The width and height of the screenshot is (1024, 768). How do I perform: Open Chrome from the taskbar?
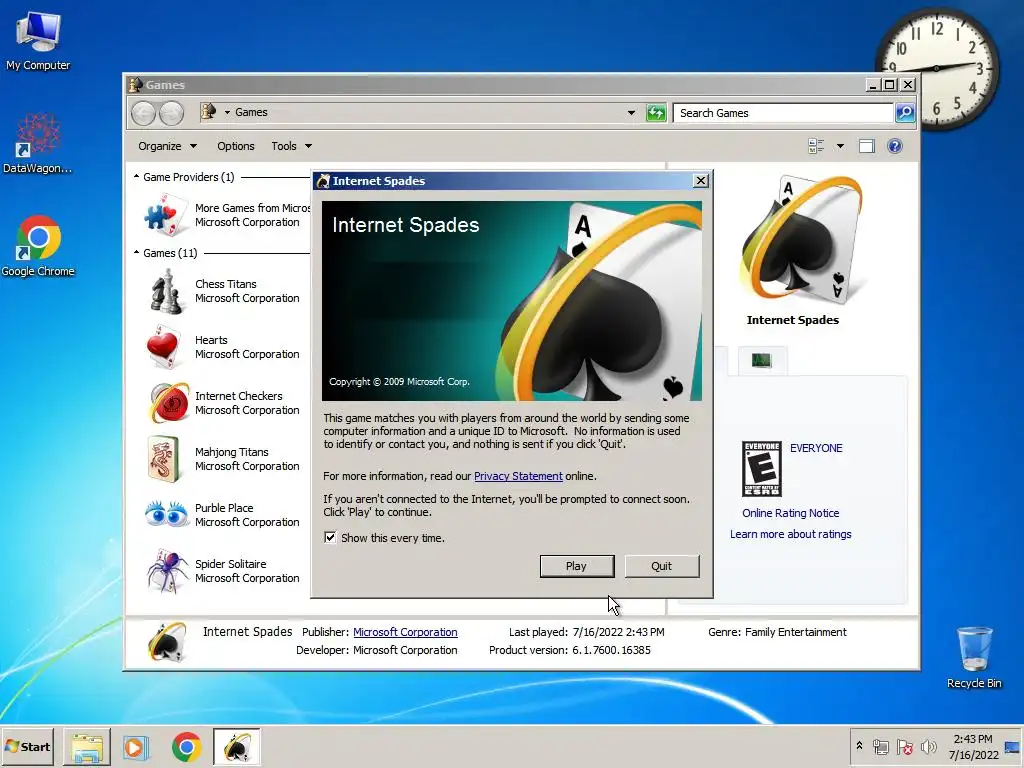pos(187,746)
